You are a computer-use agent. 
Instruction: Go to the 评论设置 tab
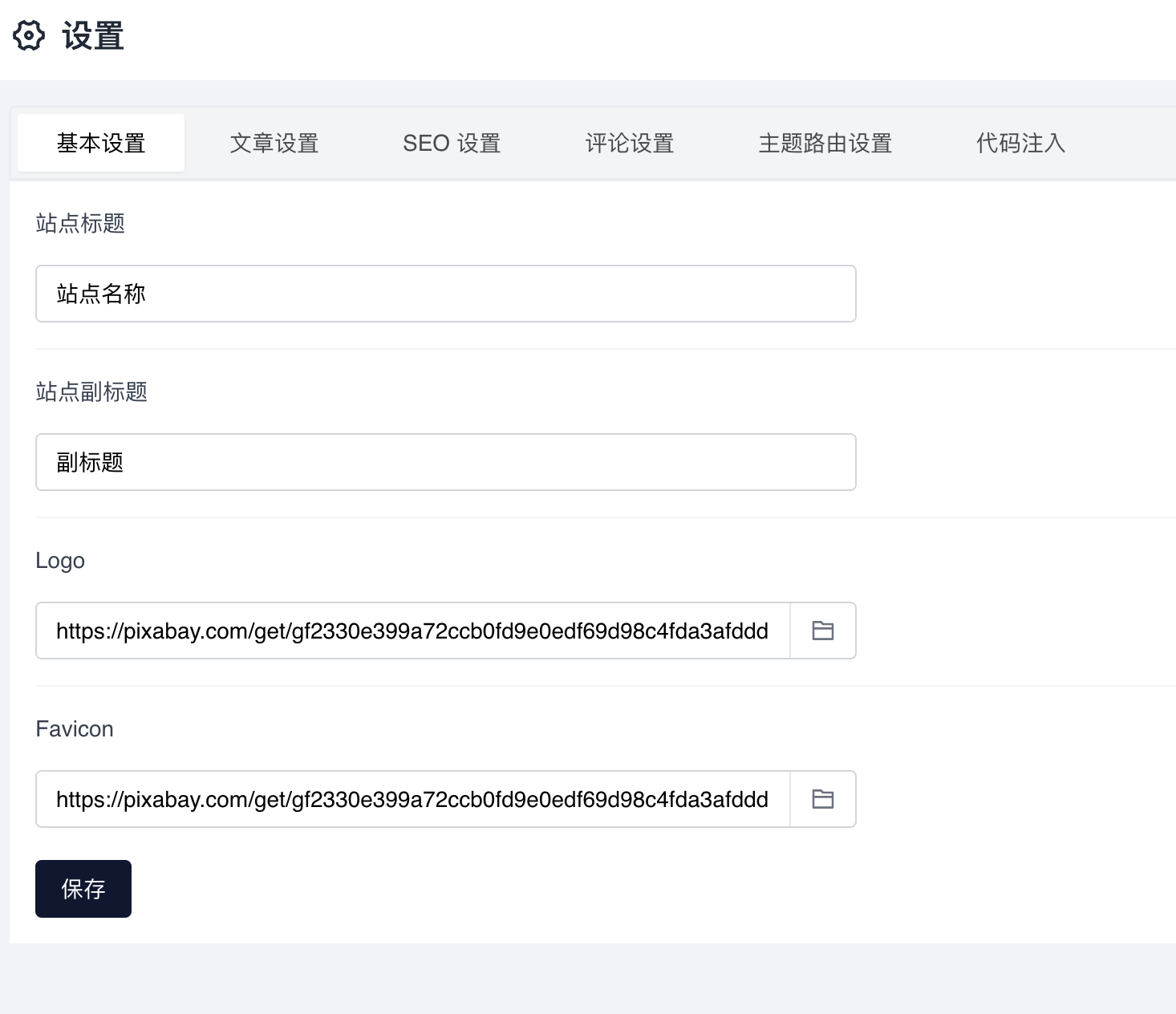pyautogui.click(x=630, y=143)
